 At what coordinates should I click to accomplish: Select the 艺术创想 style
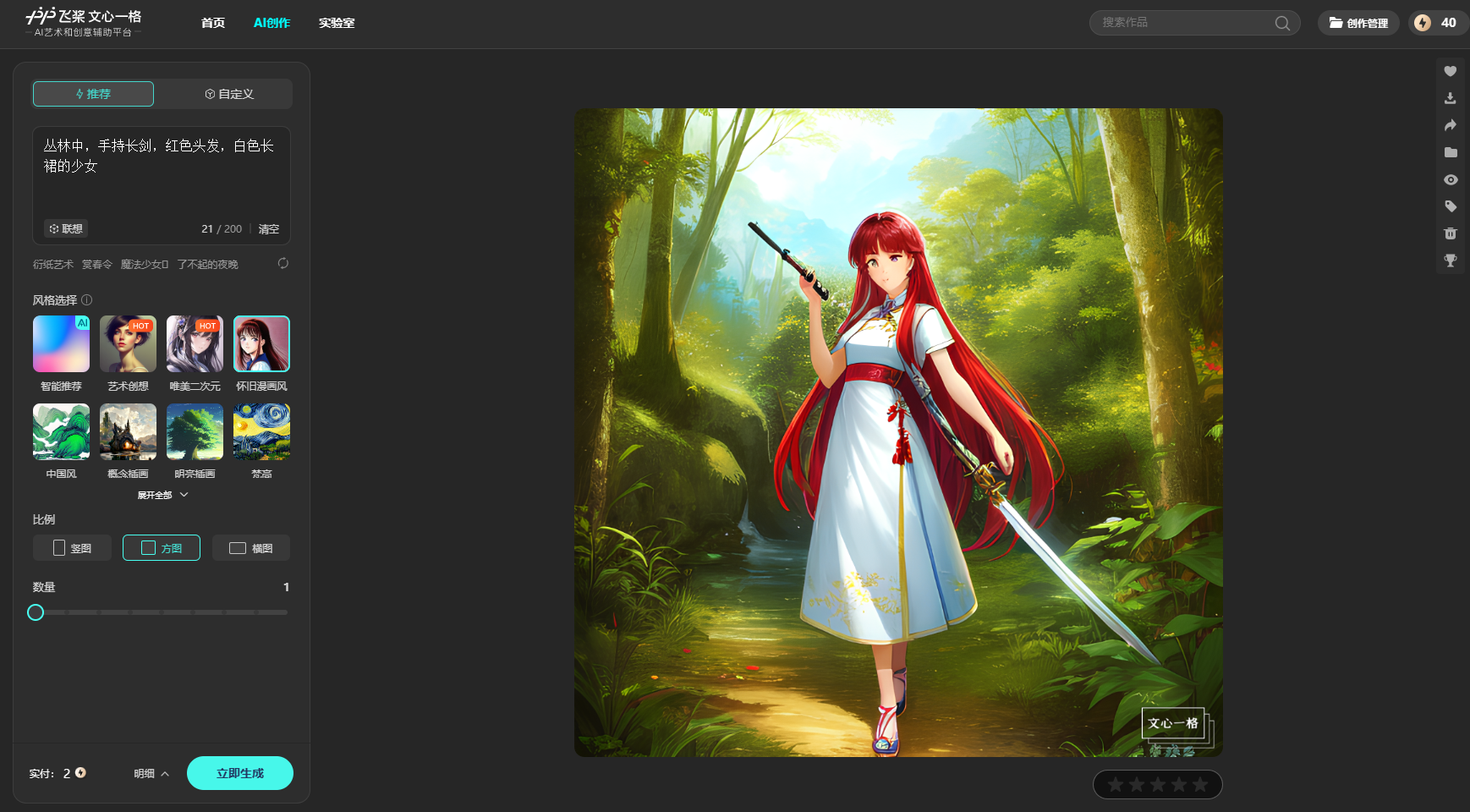pos(128,354)
